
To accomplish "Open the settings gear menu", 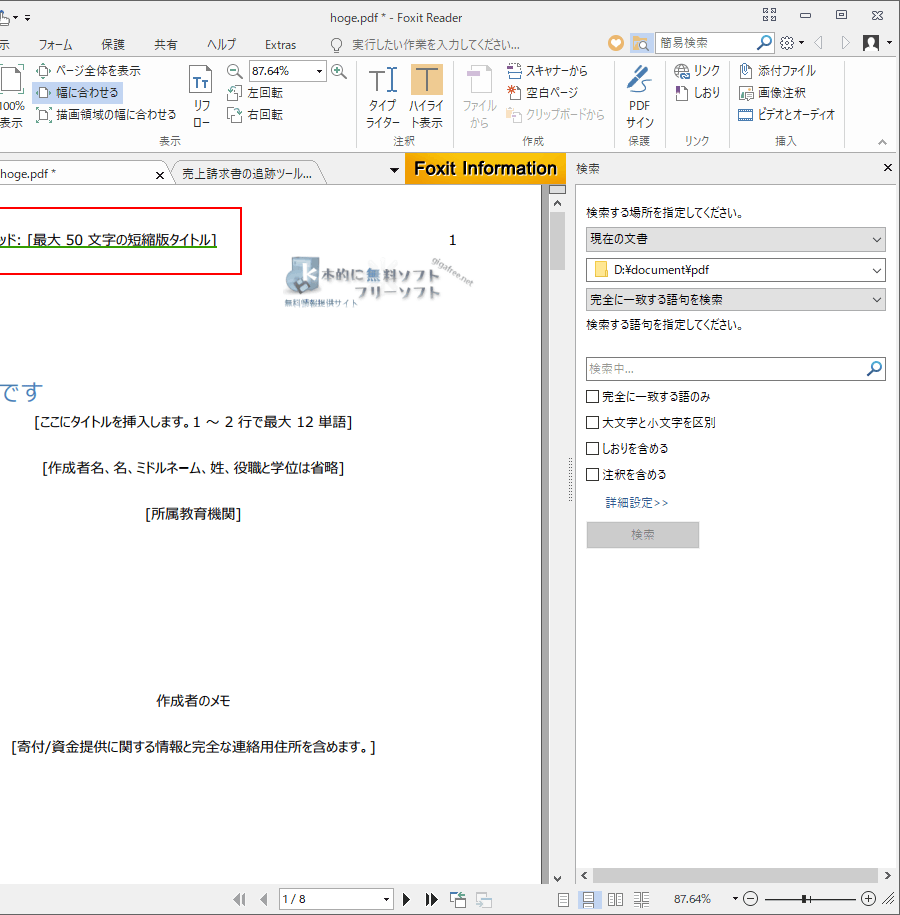I will (791, 43).
